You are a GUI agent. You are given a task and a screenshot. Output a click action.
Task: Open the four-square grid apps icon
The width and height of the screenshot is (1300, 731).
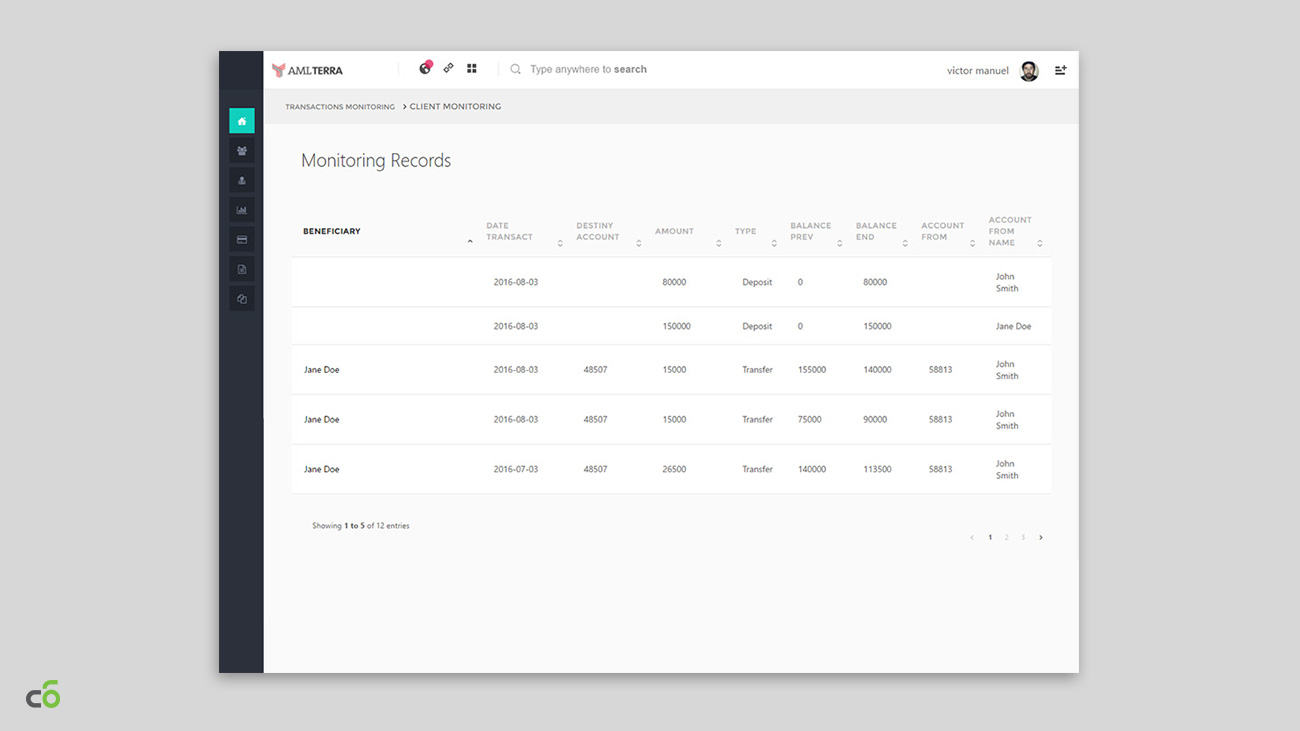pos(472,69)
